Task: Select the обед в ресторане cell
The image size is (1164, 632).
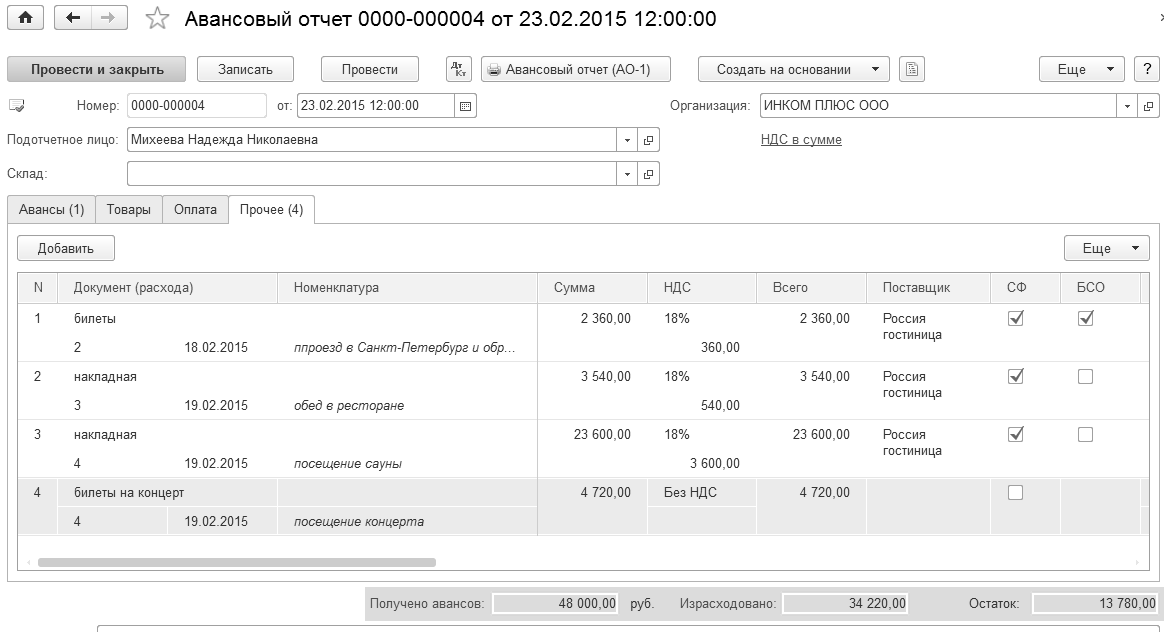Action: 407,405
